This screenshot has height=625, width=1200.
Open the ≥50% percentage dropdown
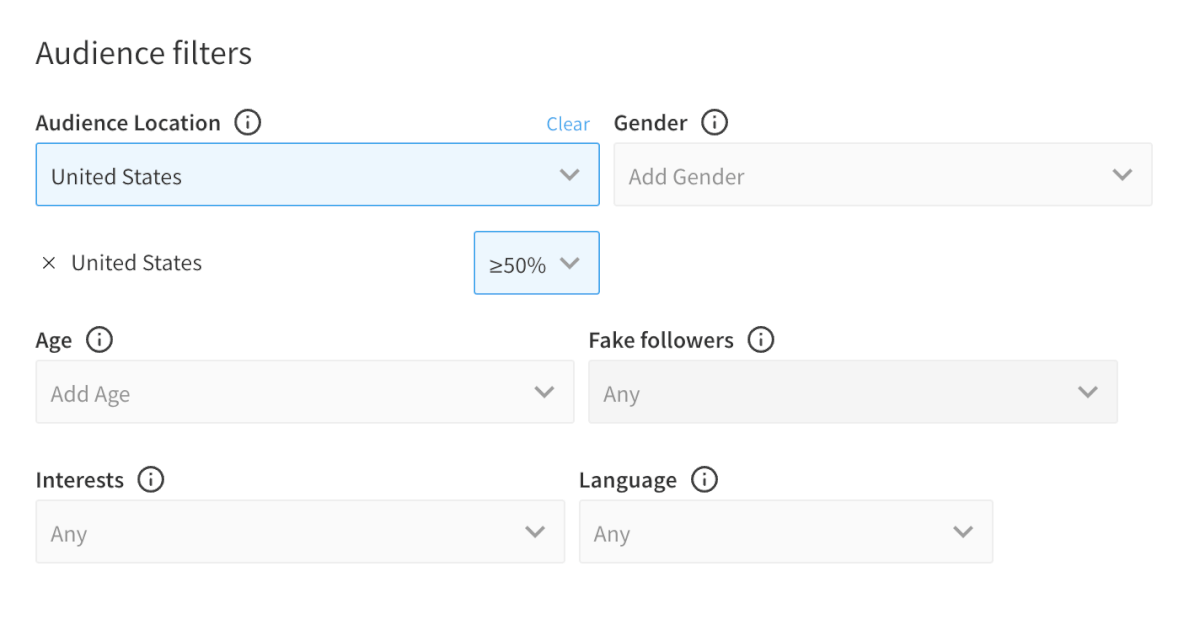click(536, 264)
